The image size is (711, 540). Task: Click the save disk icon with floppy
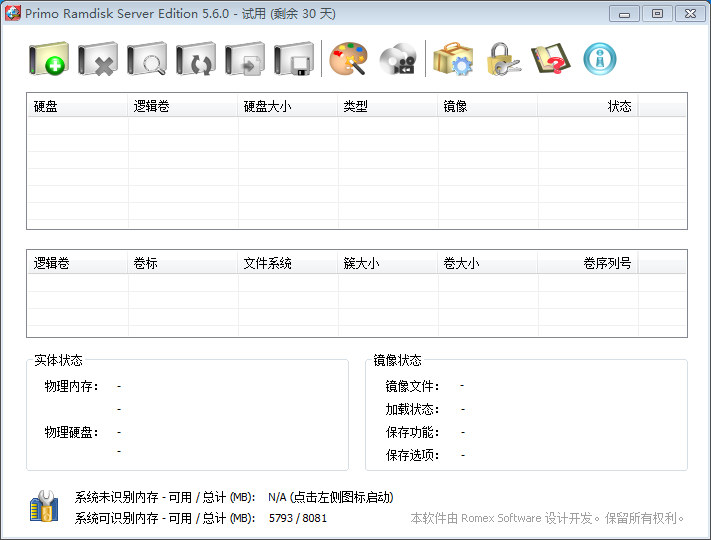click(x=294, y=59)
